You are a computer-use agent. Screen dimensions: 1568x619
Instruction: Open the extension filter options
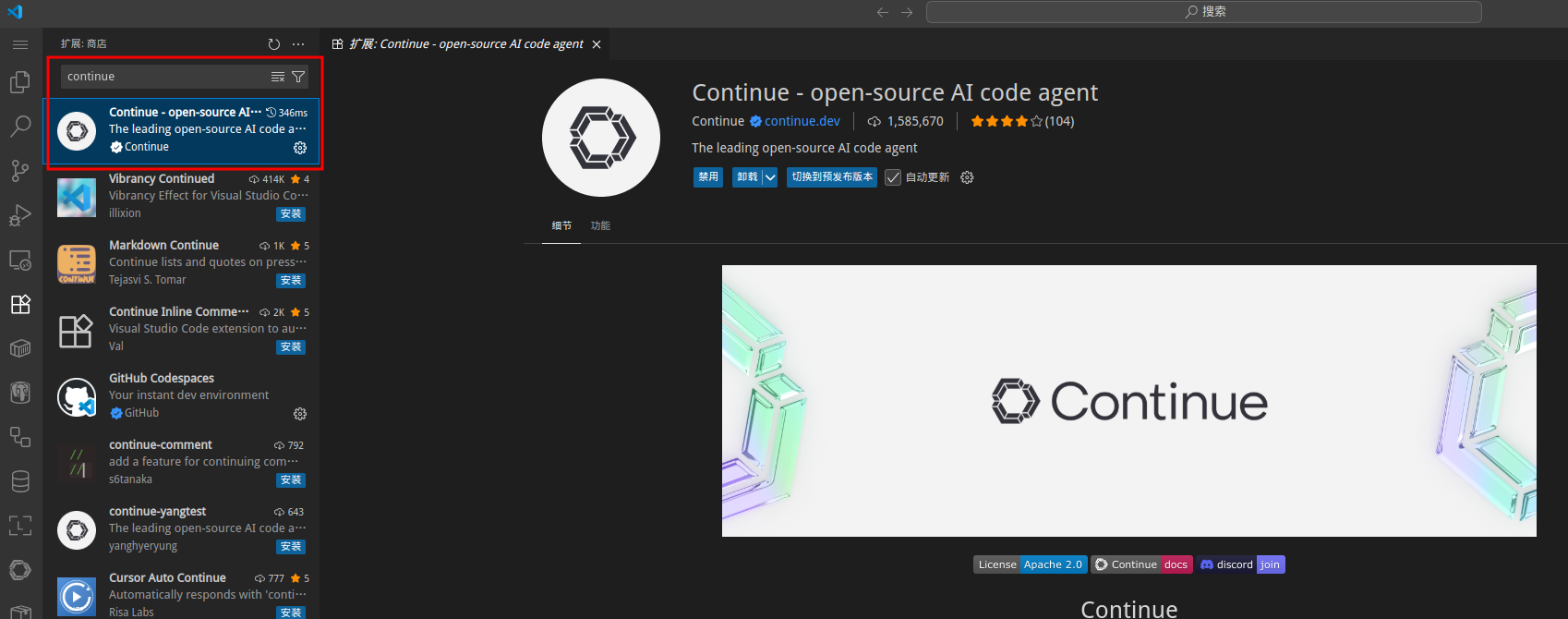pyautogui.click(x=298, y=77)
